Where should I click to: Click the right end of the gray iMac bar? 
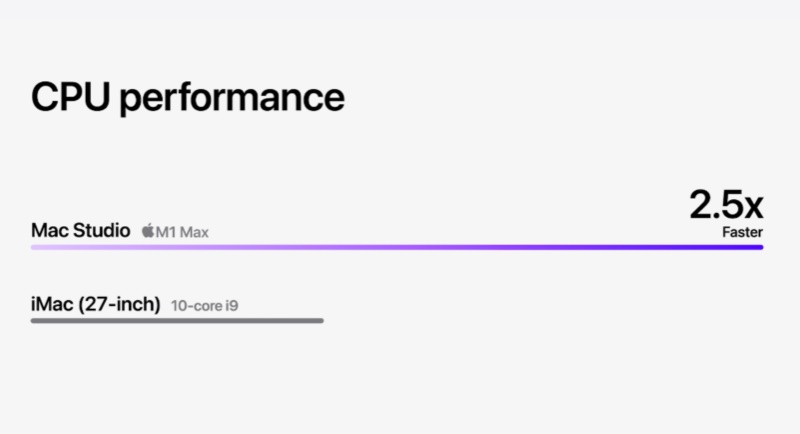[x=319, y=321]
